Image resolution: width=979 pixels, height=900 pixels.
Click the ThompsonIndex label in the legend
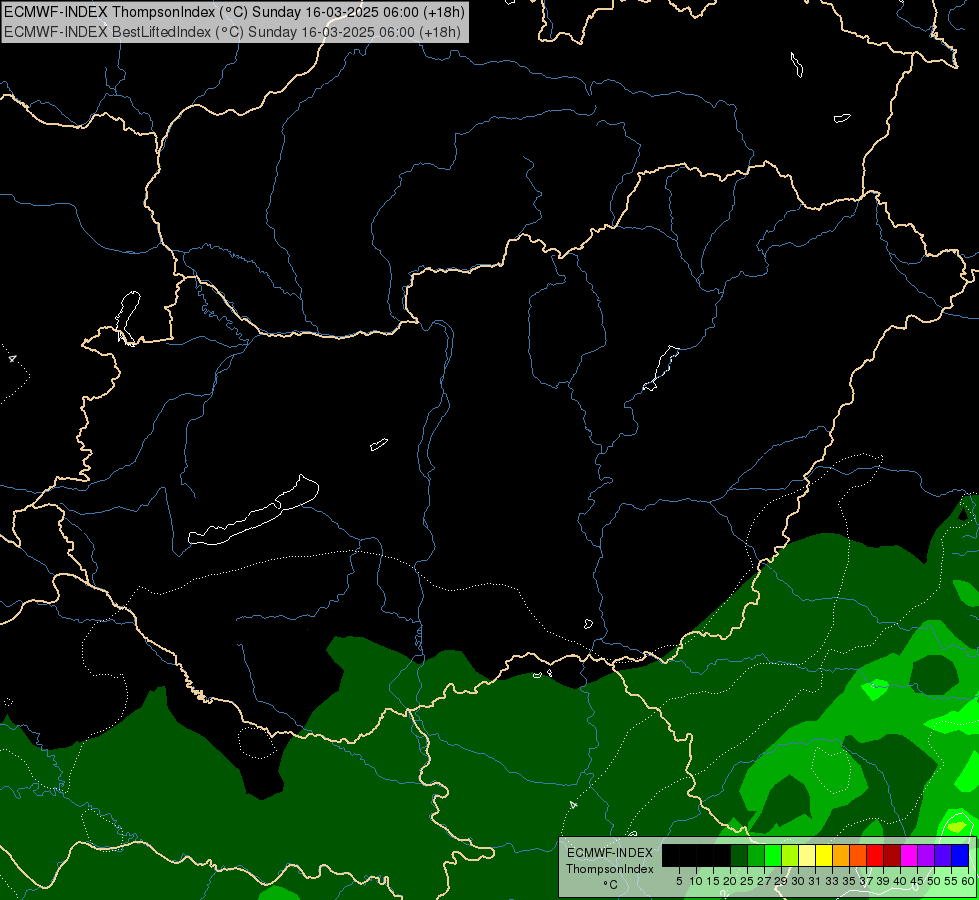point(610,869)
